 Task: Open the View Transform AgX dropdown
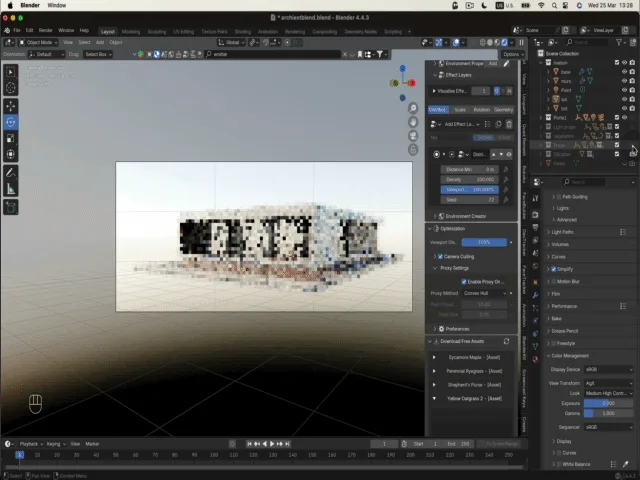607,383
